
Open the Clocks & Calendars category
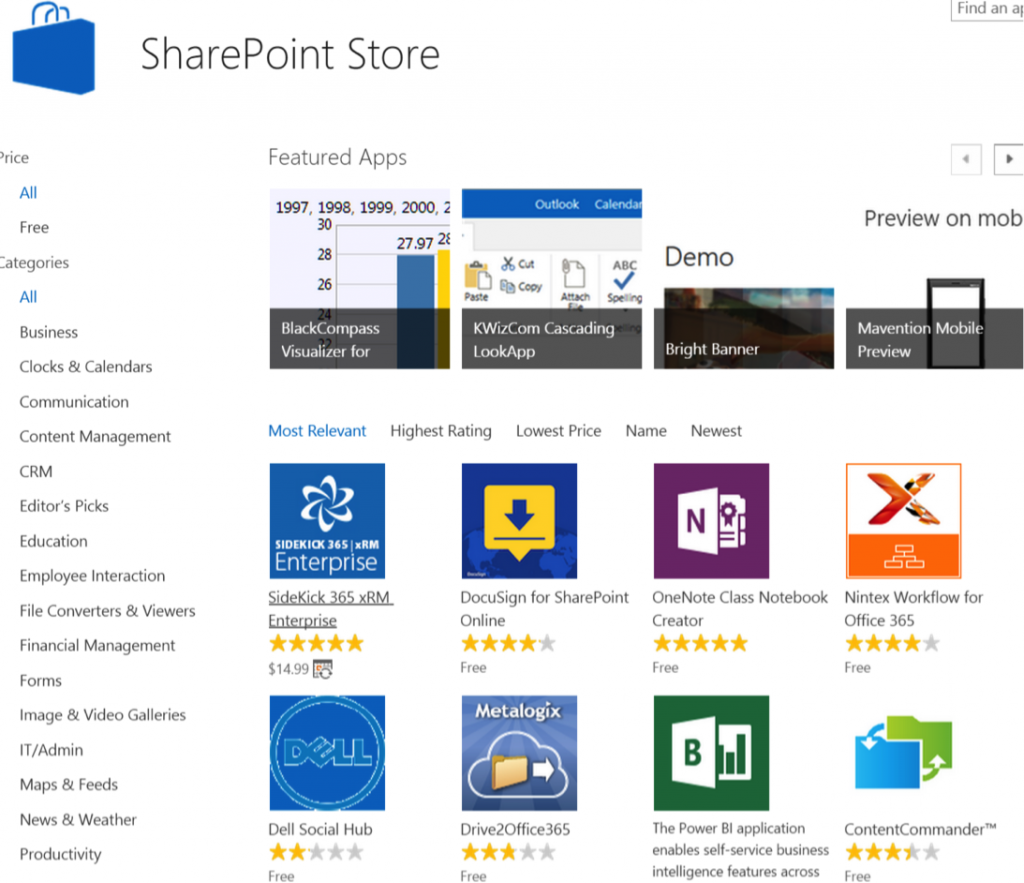(86, 367)
